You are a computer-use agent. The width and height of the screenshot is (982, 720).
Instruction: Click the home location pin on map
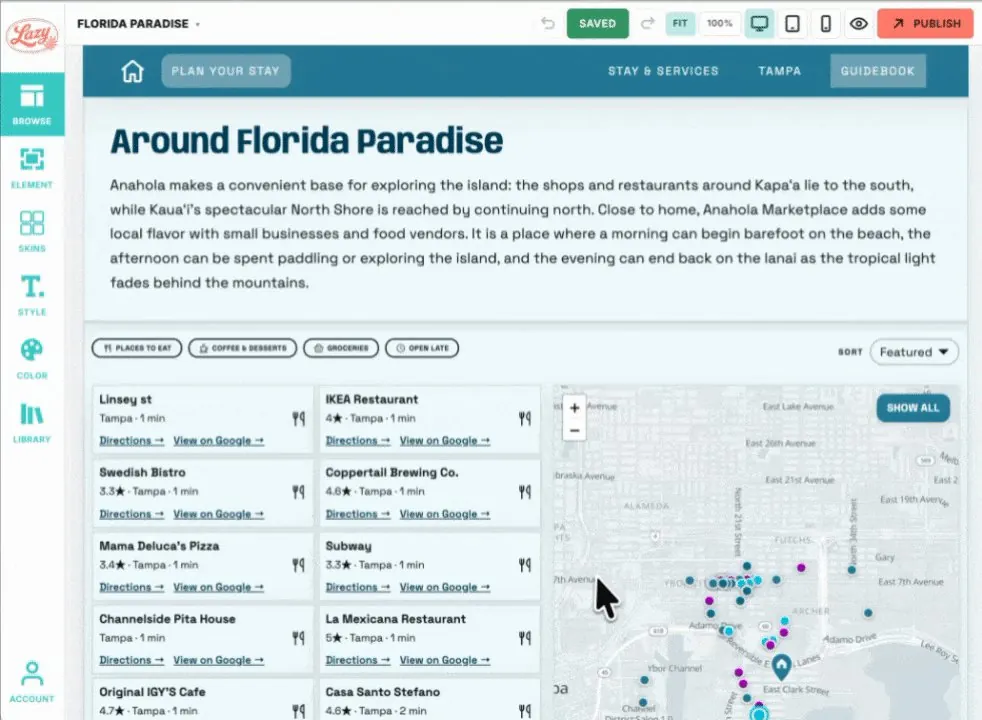click(x=781, y=667)
